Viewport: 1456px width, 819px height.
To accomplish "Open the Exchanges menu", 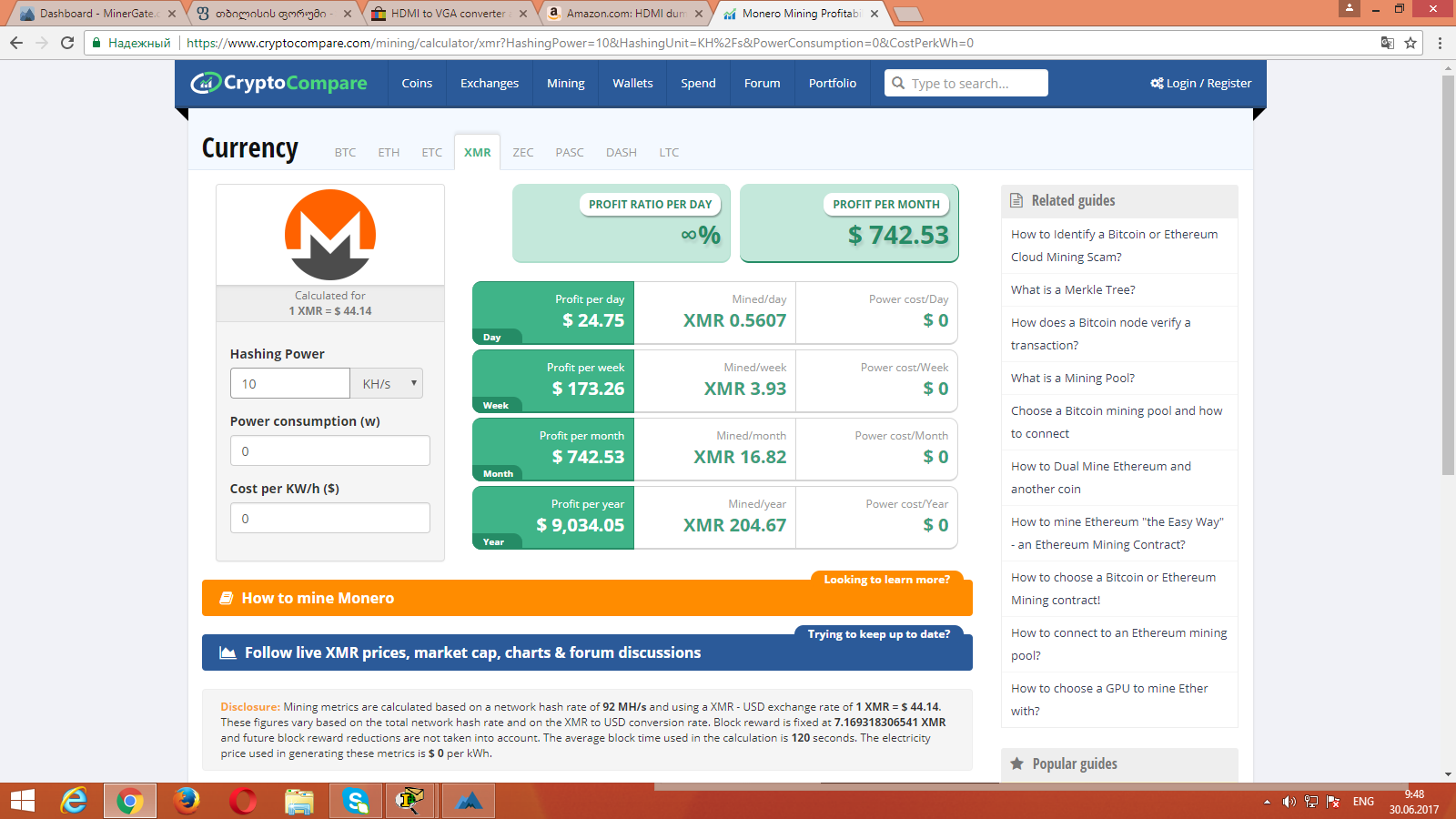I will click(490, 83).
